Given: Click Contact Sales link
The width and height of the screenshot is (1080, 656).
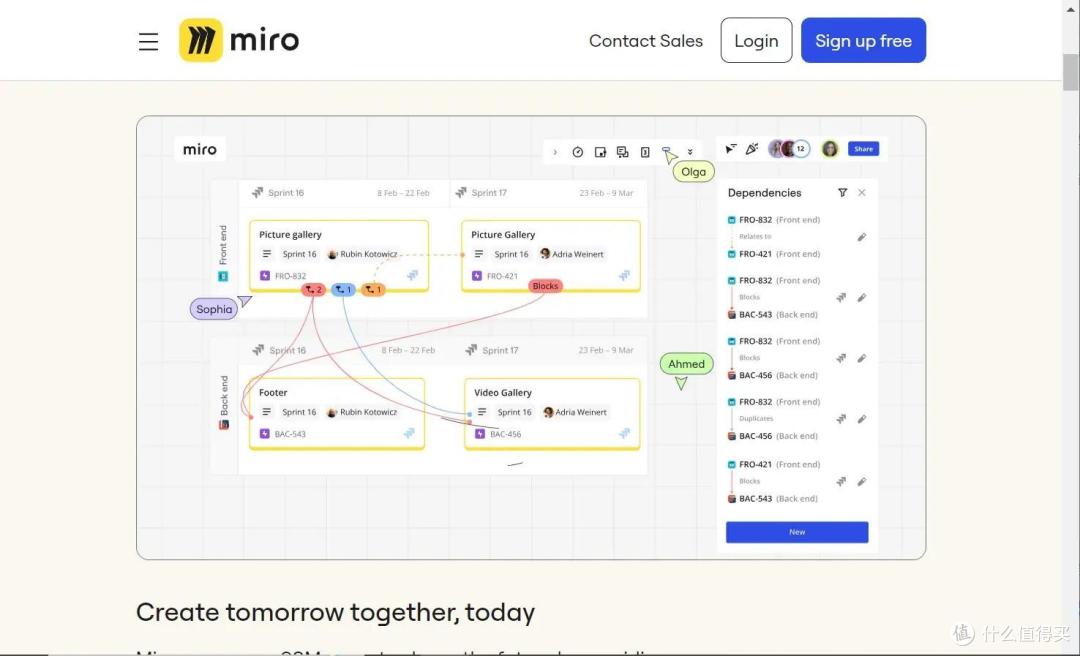Looking at the screenshot, I should click(x=645, y=41).
